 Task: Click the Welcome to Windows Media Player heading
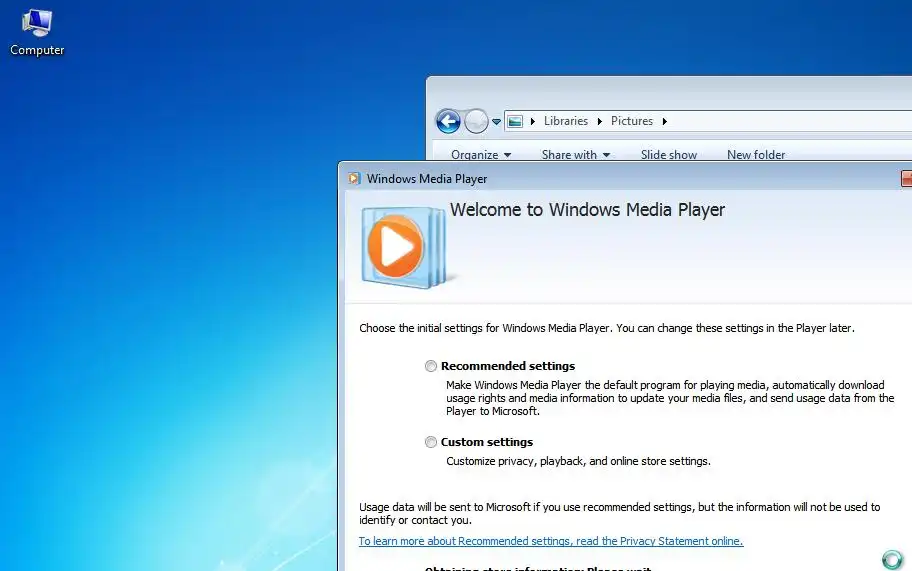coord(587,210)
